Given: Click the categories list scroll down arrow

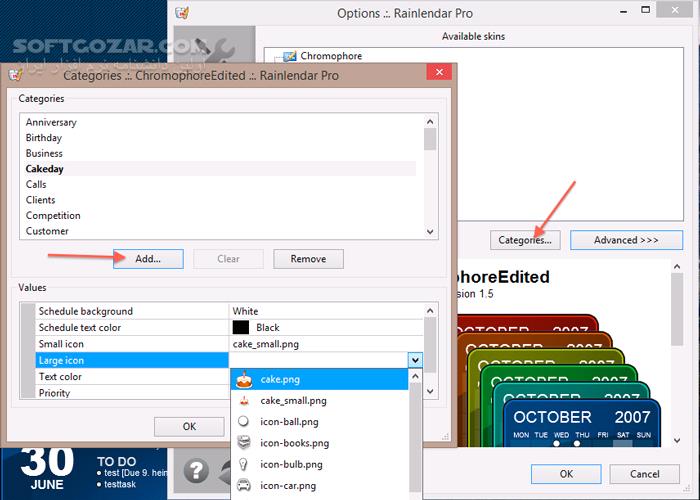Looking at the screenshot, I should coord(430,232).
